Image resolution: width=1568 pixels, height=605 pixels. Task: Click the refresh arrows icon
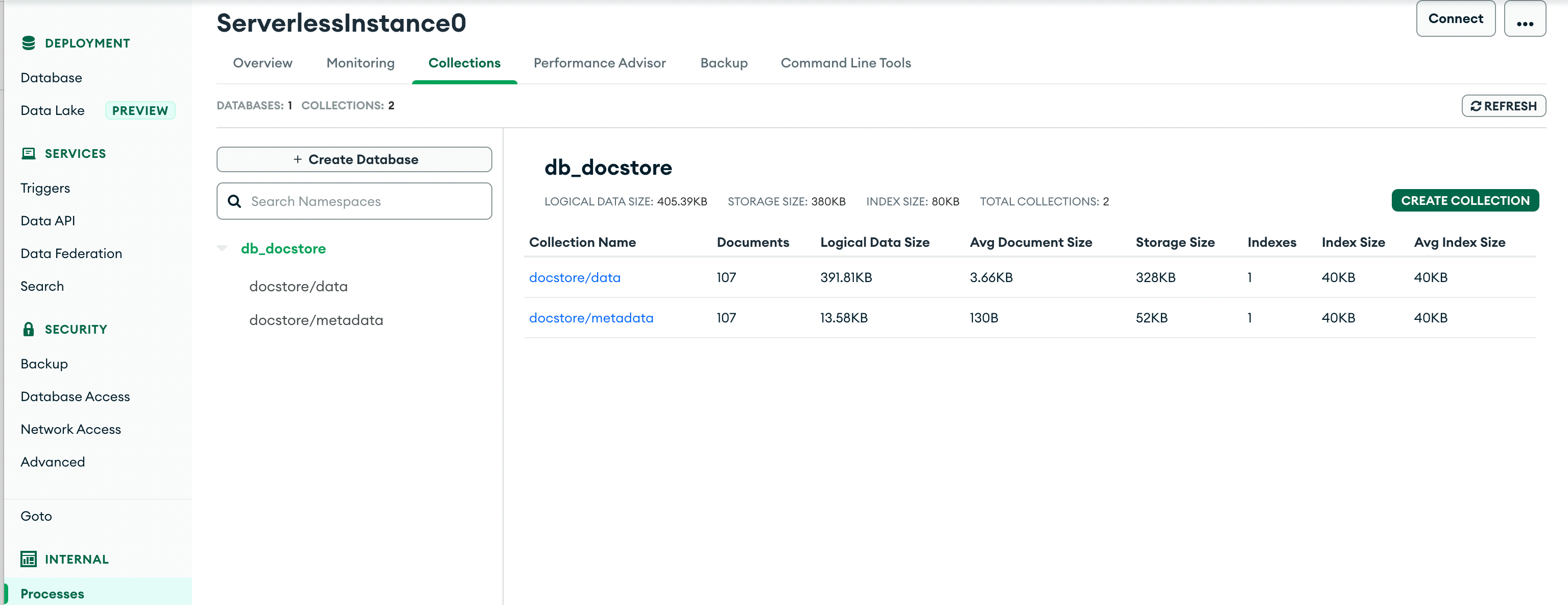[x=1476, y=106]
